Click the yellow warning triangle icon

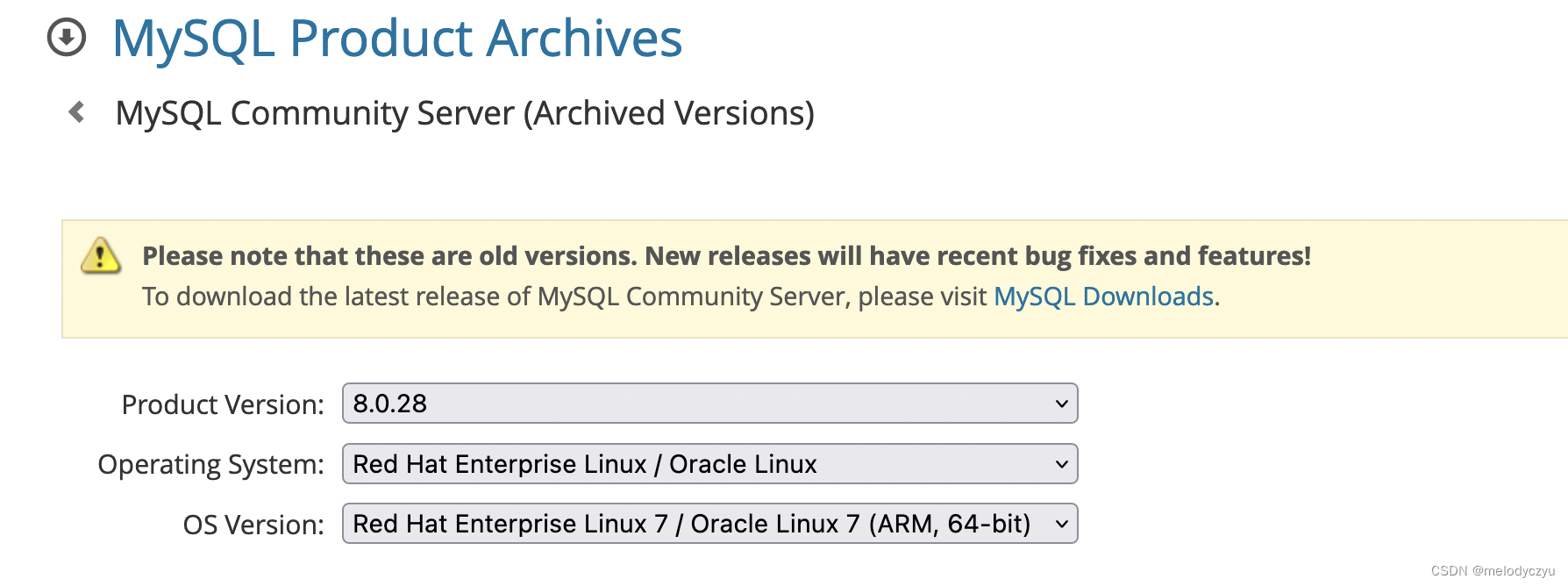coord(99,257)
